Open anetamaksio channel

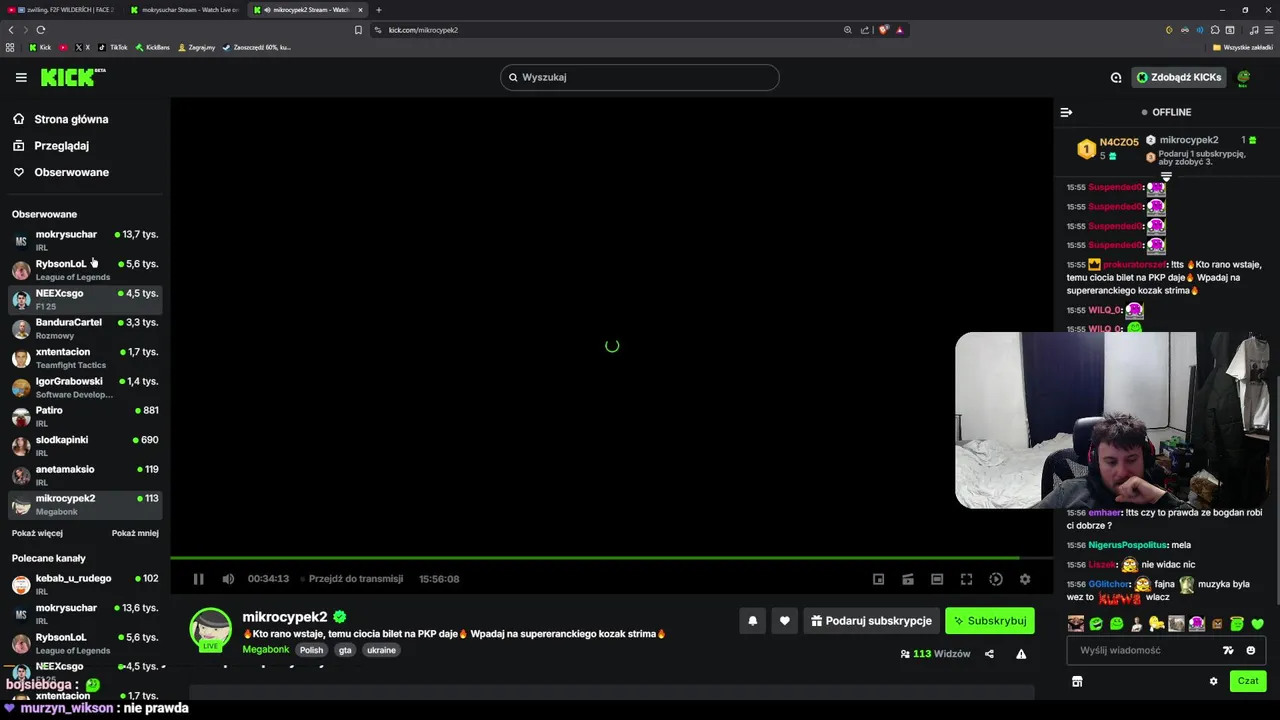[85, 475]
